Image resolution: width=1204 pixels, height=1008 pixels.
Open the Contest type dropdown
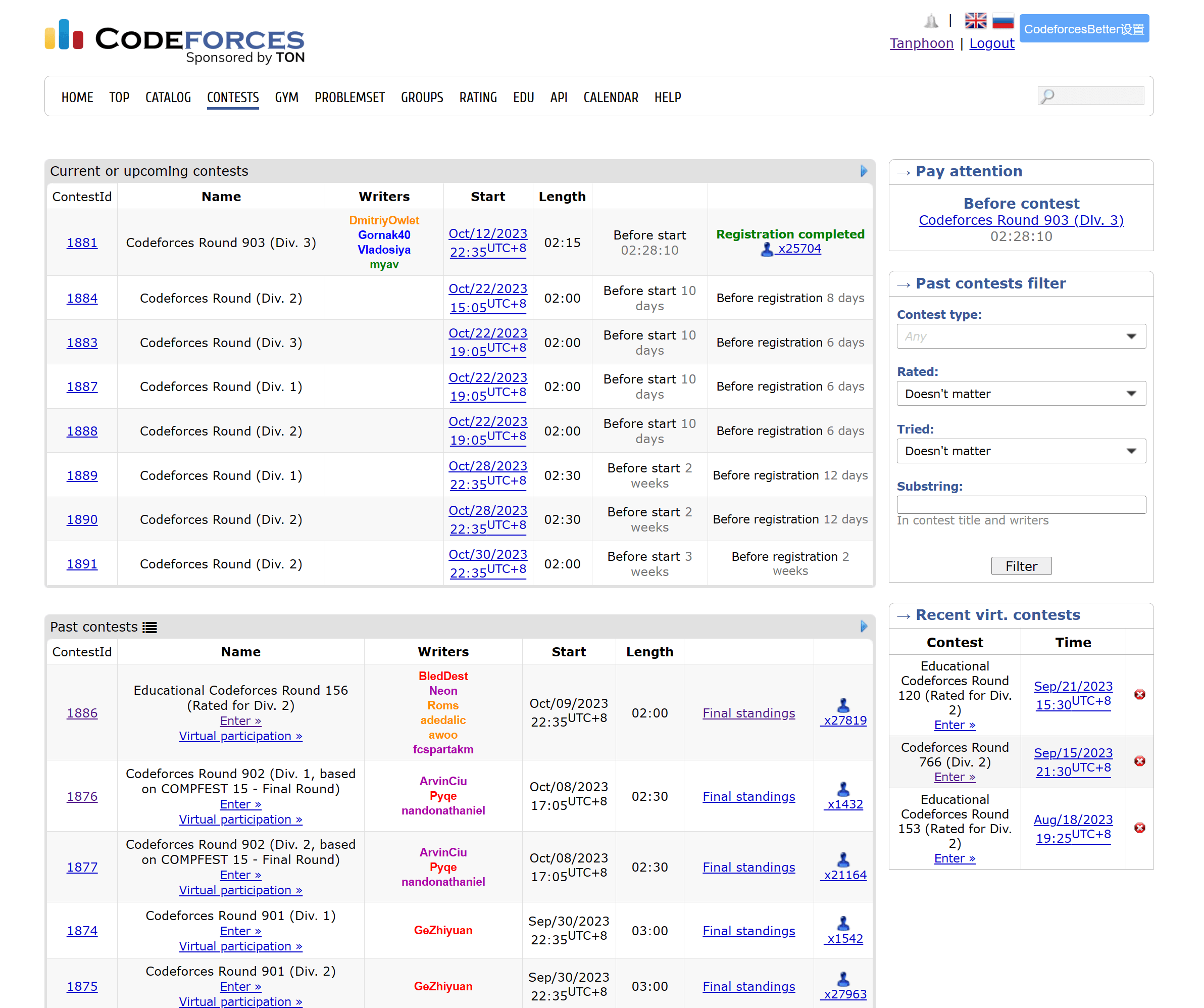(x=1021, y=336)
